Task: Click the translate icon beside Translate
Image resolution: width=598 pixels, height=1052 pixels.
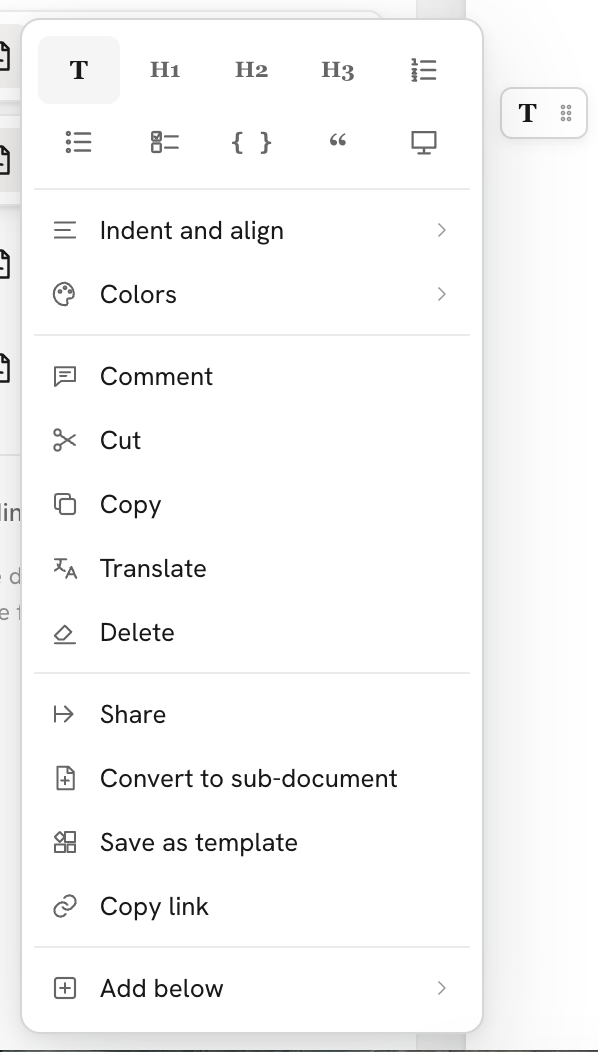Action: pos(65,568)
